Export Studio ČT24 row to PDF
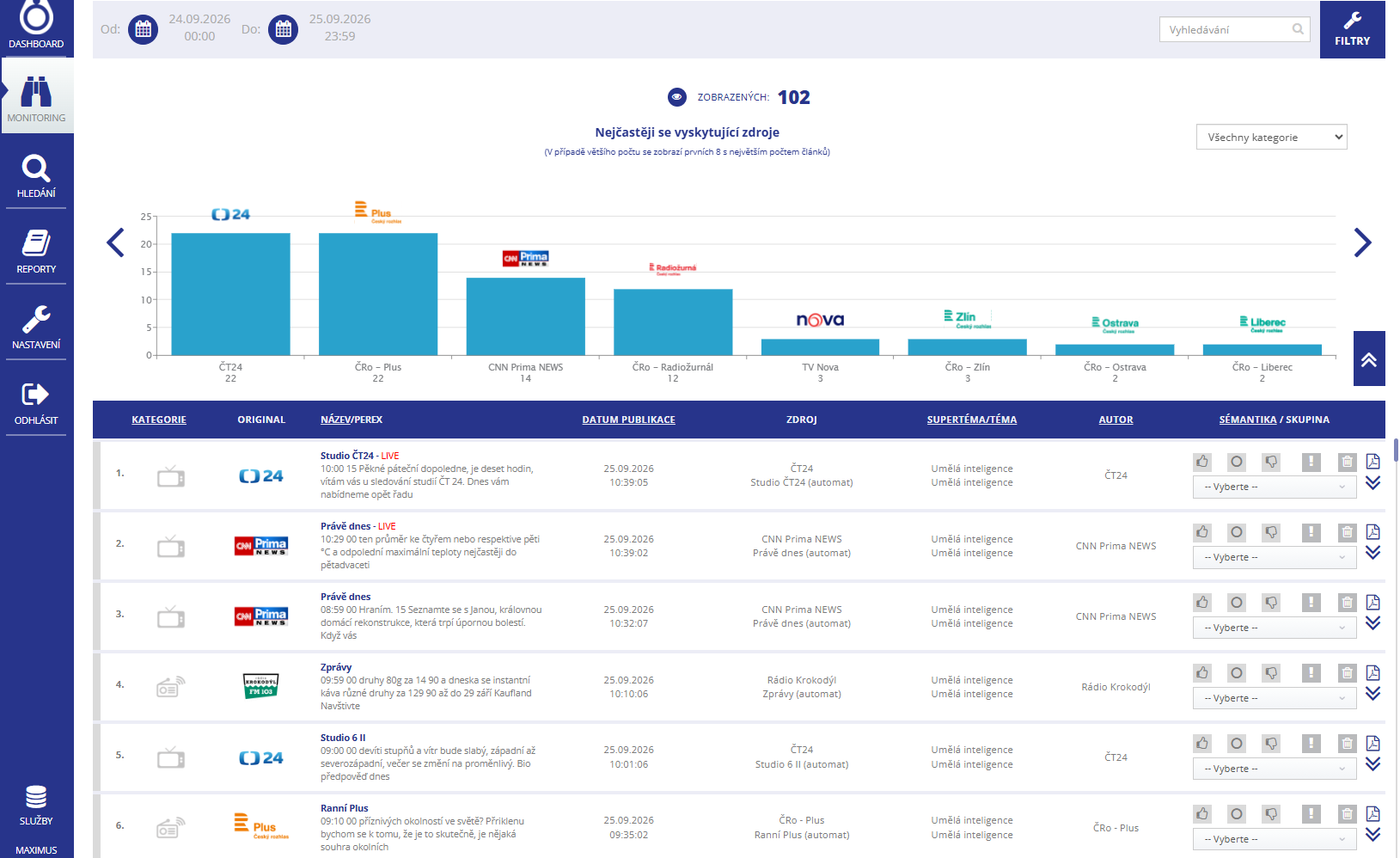This screenshot has width=1400, height=858. 1372,462
